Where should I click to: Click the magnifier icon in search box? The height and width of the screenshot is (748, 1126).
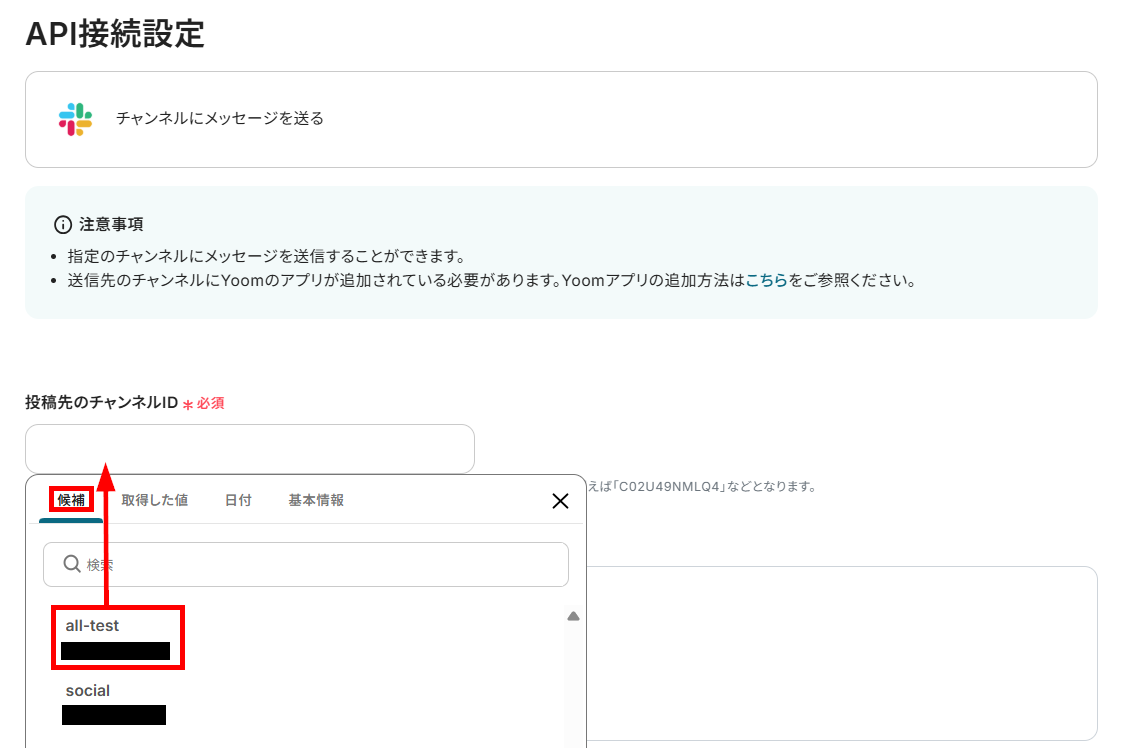pos(72,564)
